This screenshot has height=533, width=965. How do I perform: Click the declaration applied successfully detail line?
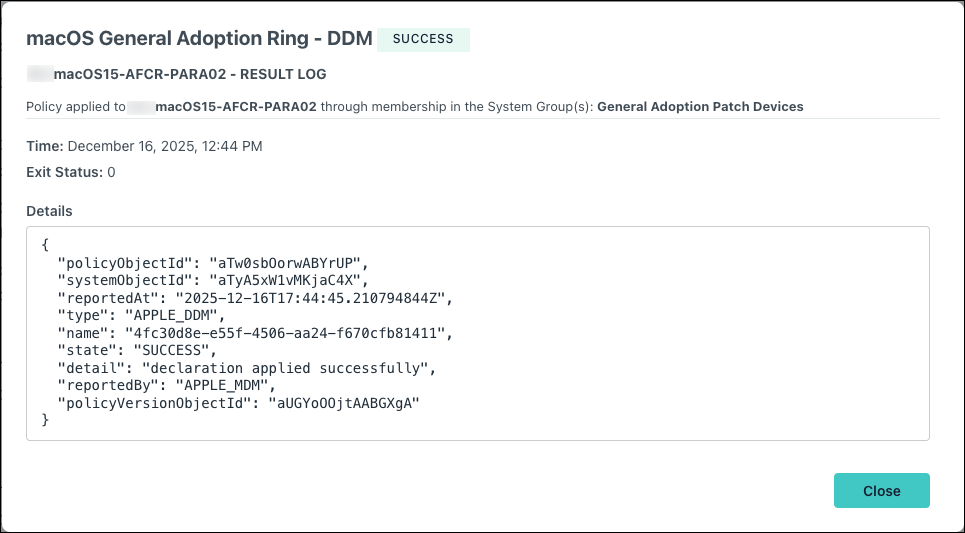click(x=247, y=368)
